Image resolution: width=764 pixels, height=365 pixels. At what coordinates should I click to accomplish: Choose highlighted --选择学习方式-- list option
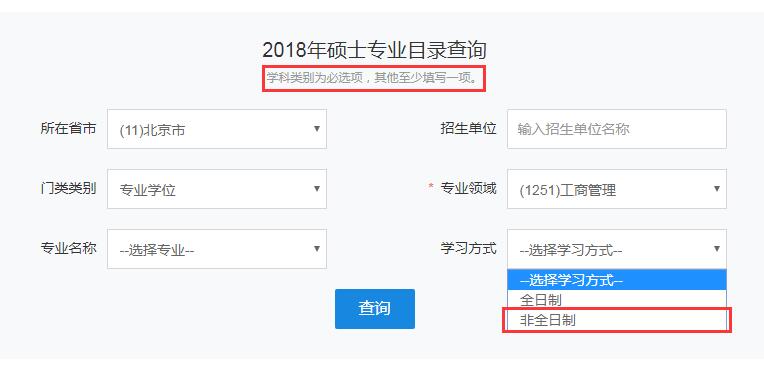click(617, 280)
